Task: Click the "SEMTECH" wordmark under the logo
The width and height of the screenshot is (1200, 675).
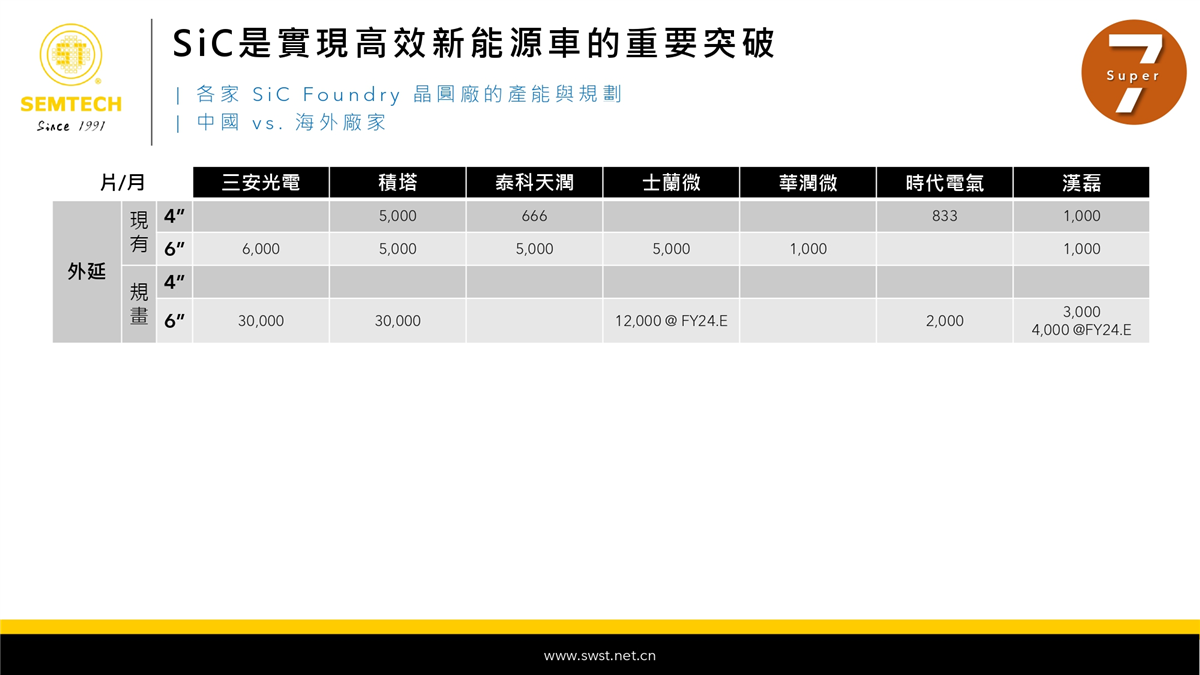Action: (x=71, y=104)
